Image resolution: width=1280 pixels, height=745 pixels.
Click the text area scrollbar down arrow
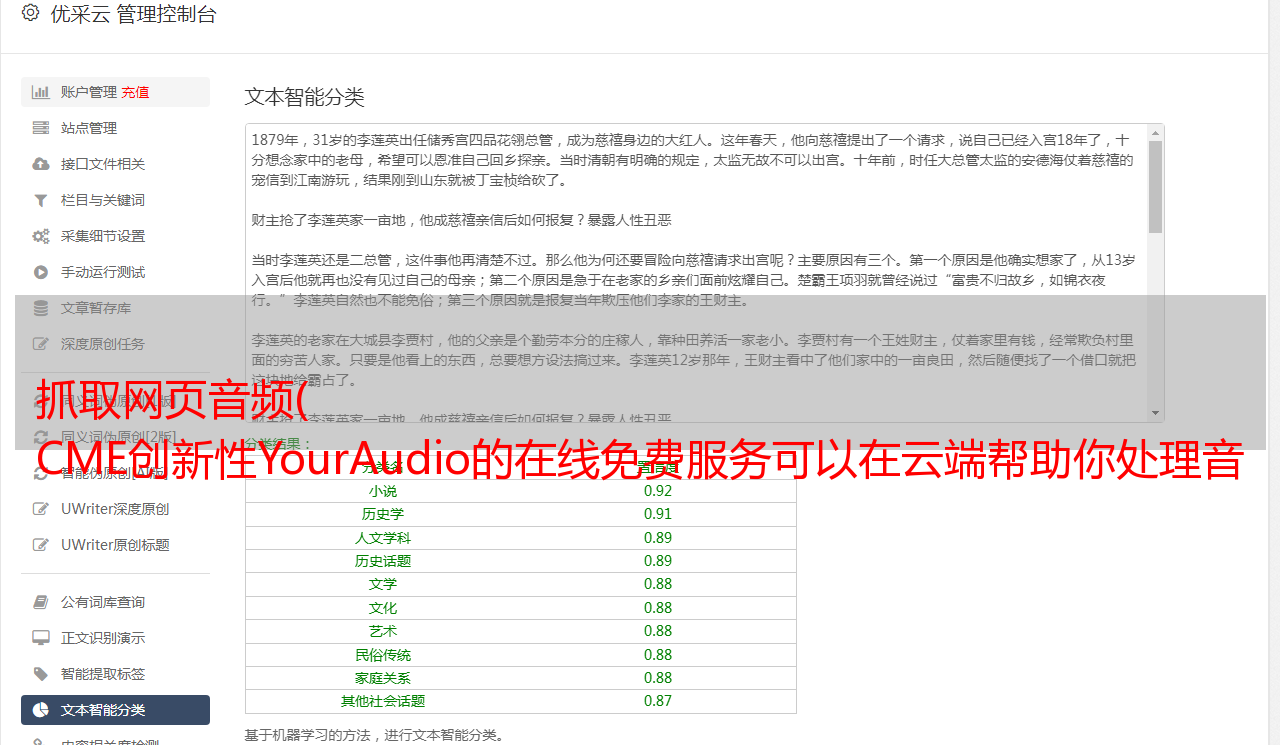pos(1156,413)
